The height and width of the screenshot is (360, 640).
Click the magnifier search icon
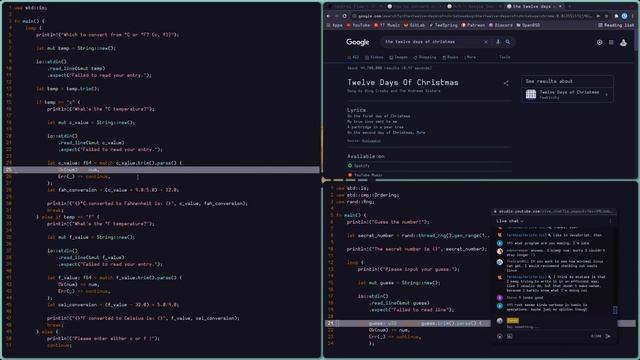click(x=508, y=42)
